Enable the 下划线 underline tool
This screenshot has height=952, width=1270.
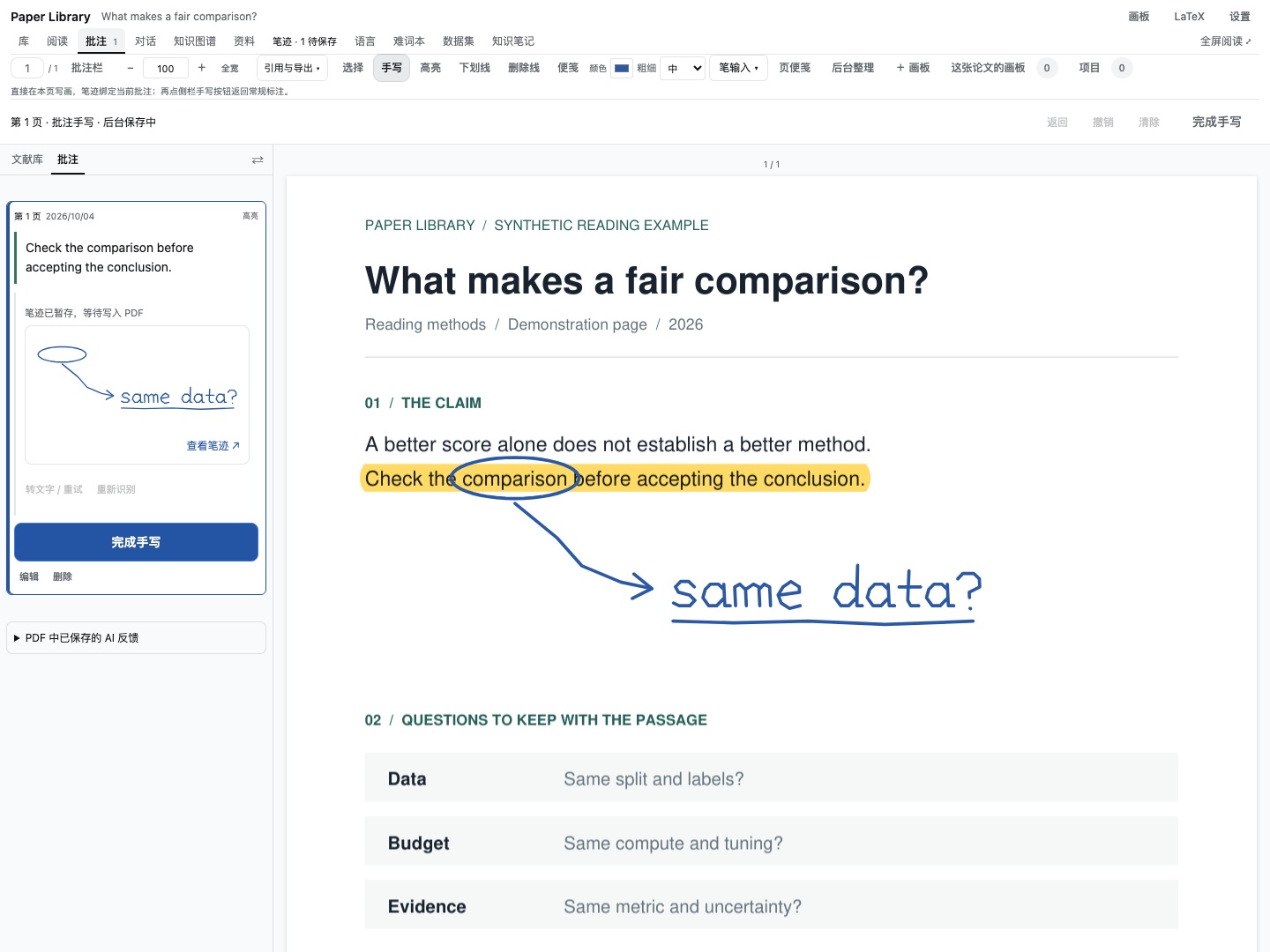[x=474, y=68]
